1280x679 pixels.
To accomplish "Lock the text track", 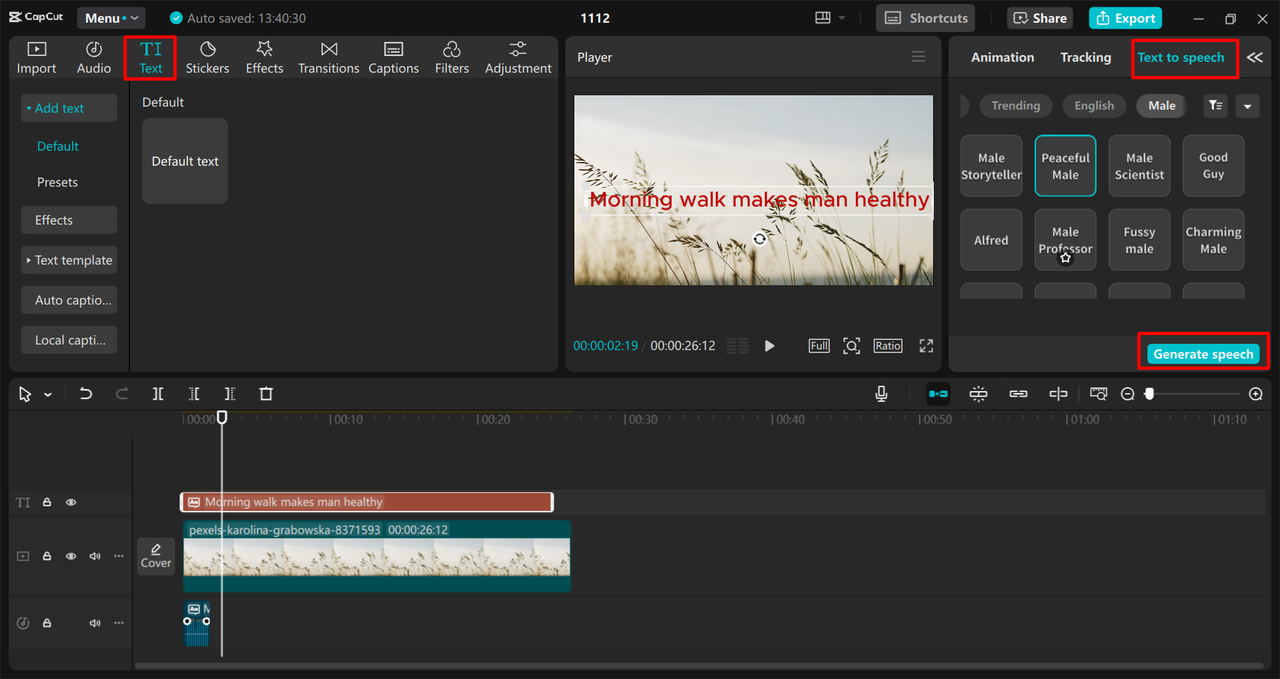I will pos(47,503).
